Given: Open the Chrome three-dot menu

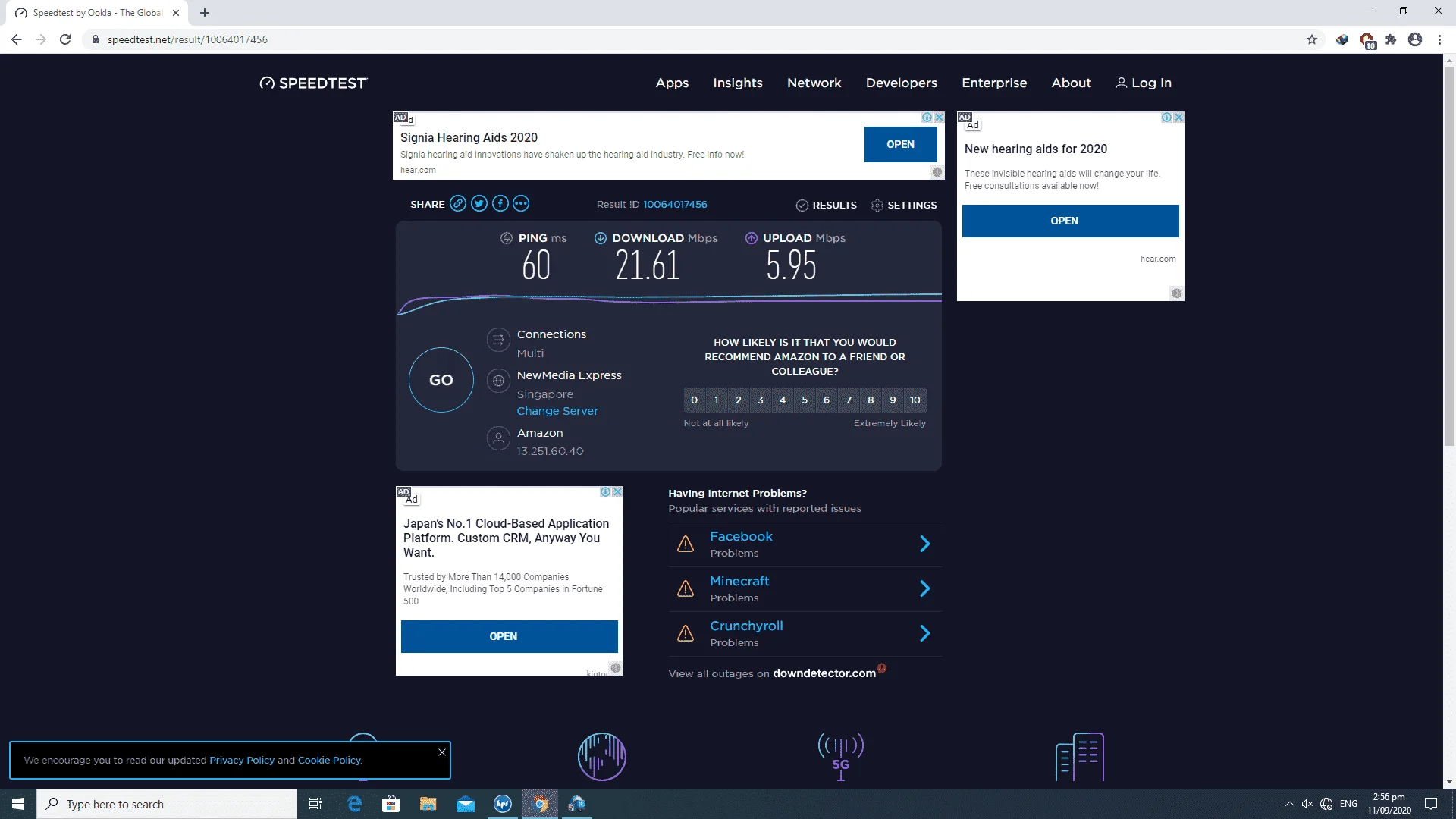Looking at the screenshot, I should [1439, 39].
